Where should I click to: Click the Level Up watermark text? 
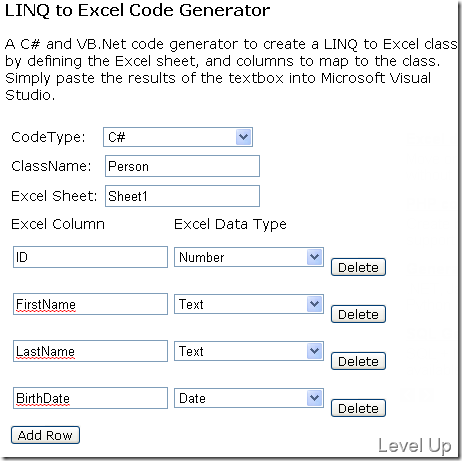(415, 446)
